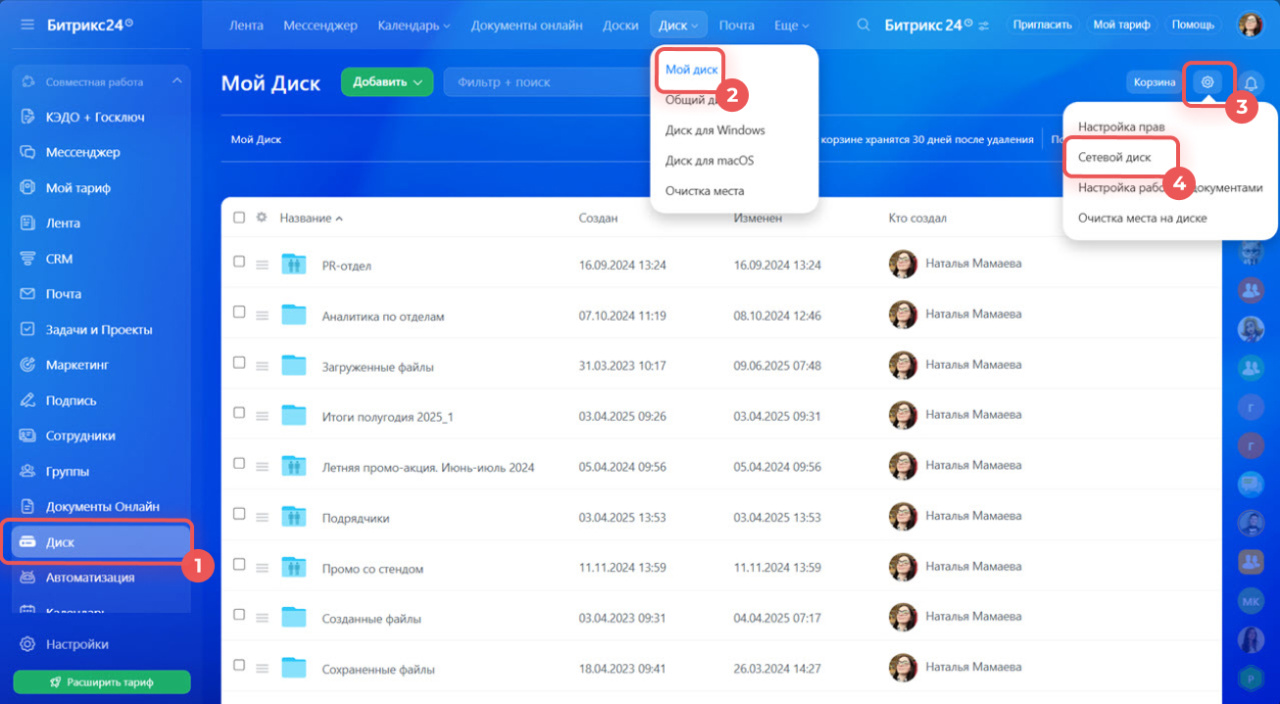This screenshot has height=704, width=1280.
Task: Check the PR-отдел row checkbox
Action: click(x=239, y=261)
